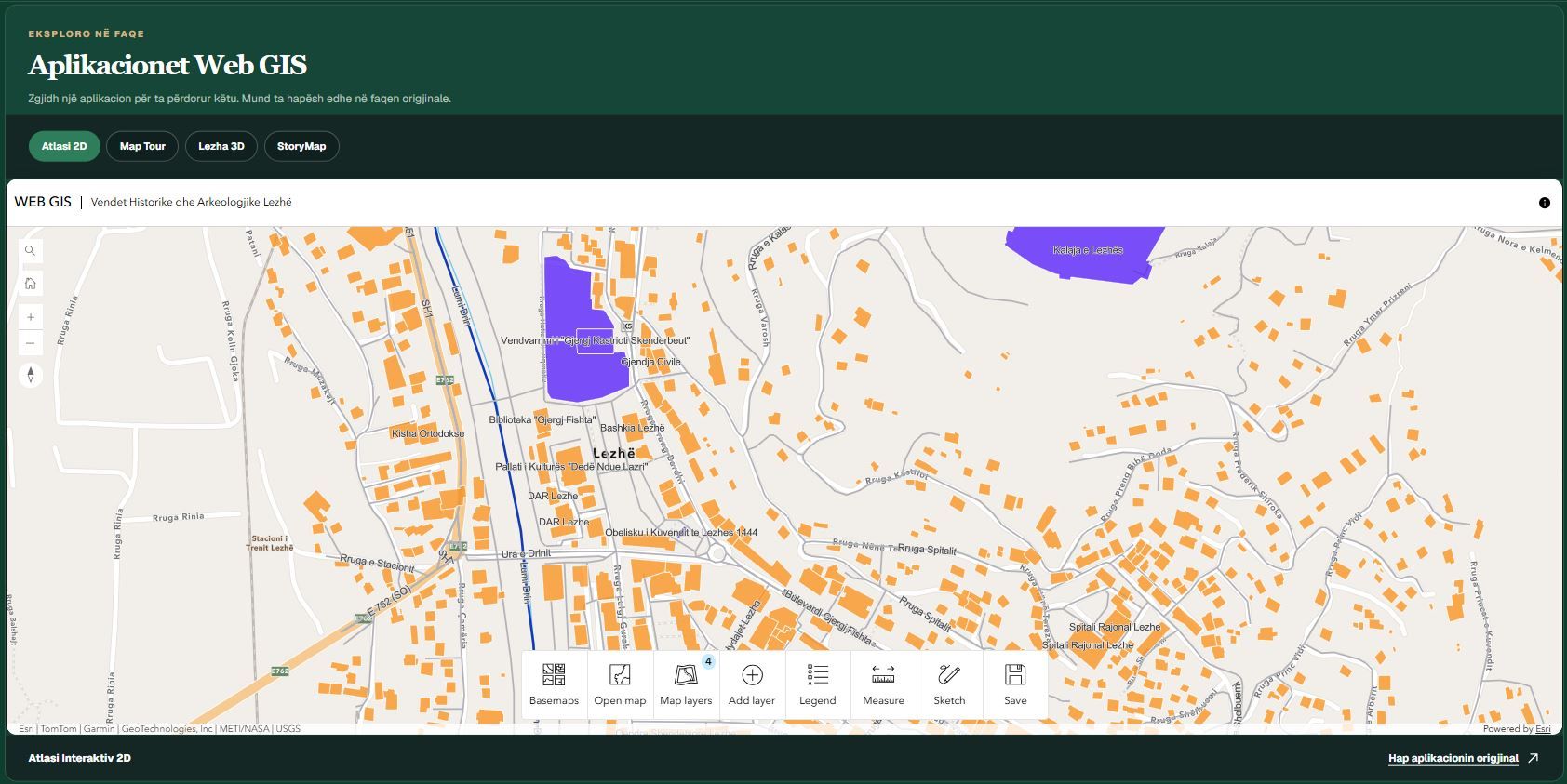
Task: Switch to the Map Tour tab
Action: point(142,146)
